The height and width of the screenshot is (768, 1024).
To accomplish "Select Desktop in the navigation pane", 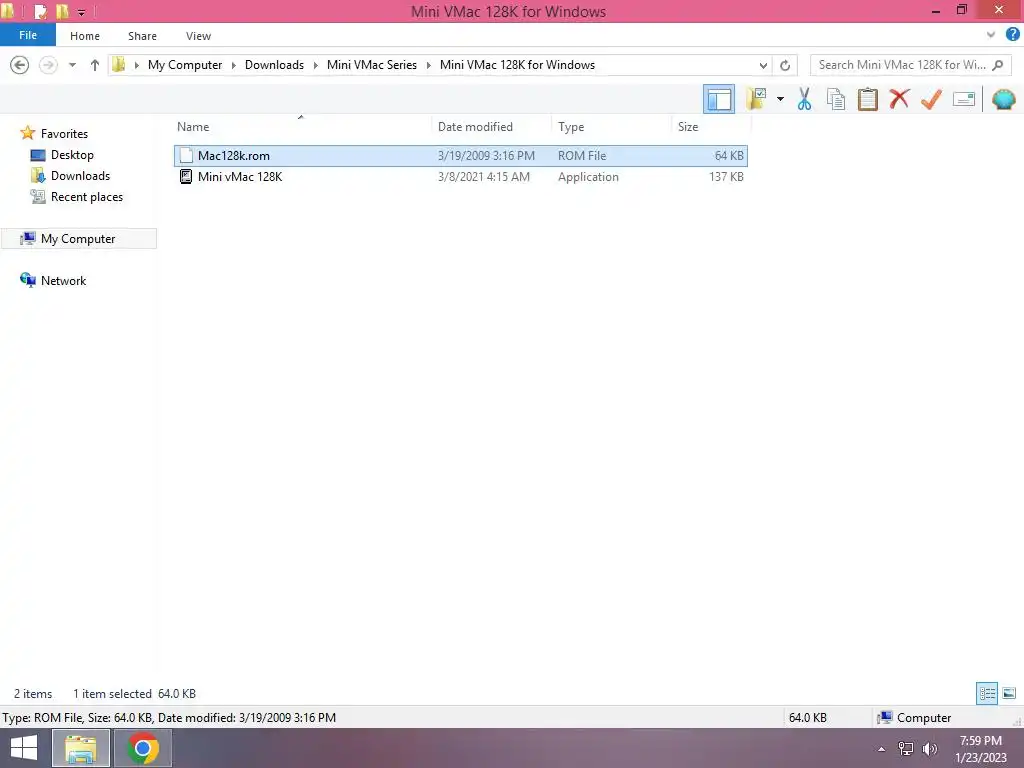I will click(72, 155).
